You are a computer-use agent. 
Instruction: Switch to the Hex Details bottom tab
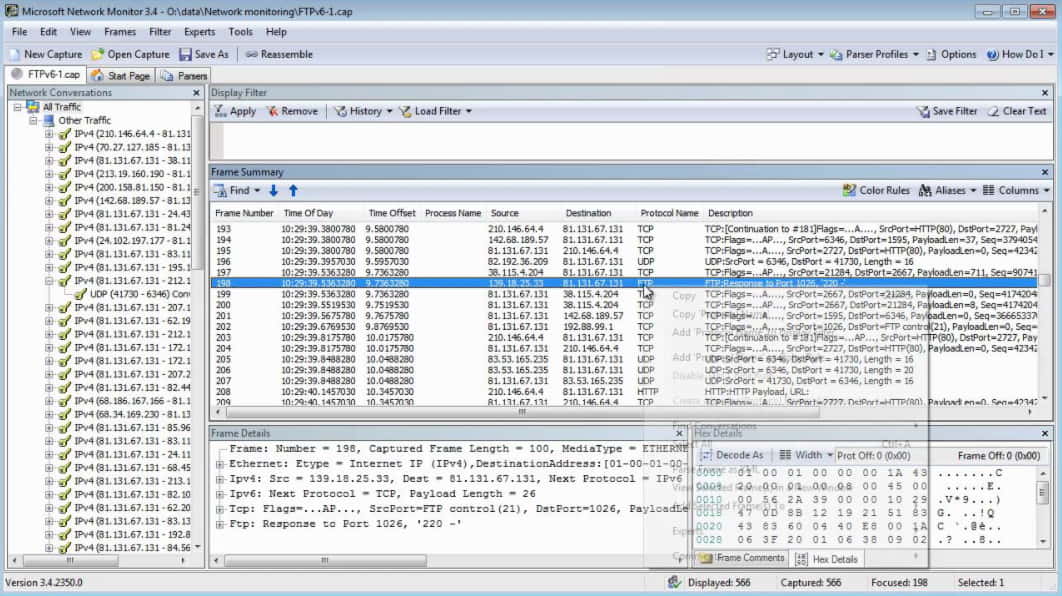click(826, 559)
